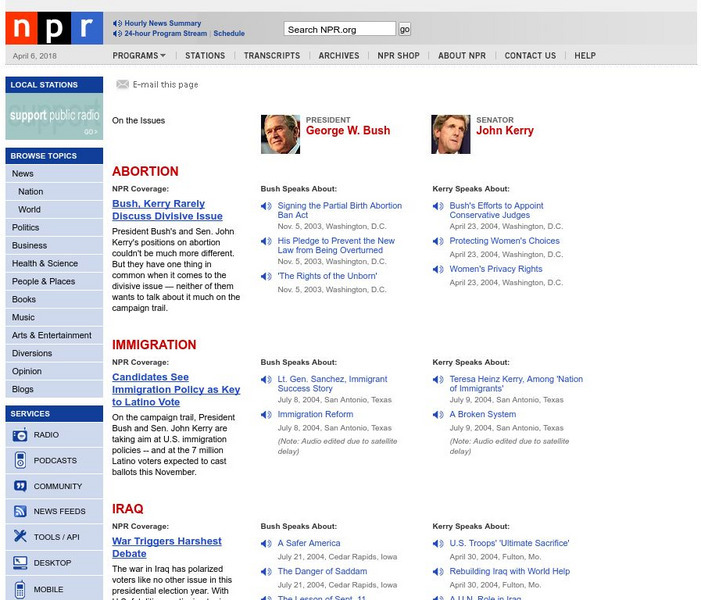Click the 'E-mail this page' text link
Viewport: 701px width, 600px height.
coord(165,85)
